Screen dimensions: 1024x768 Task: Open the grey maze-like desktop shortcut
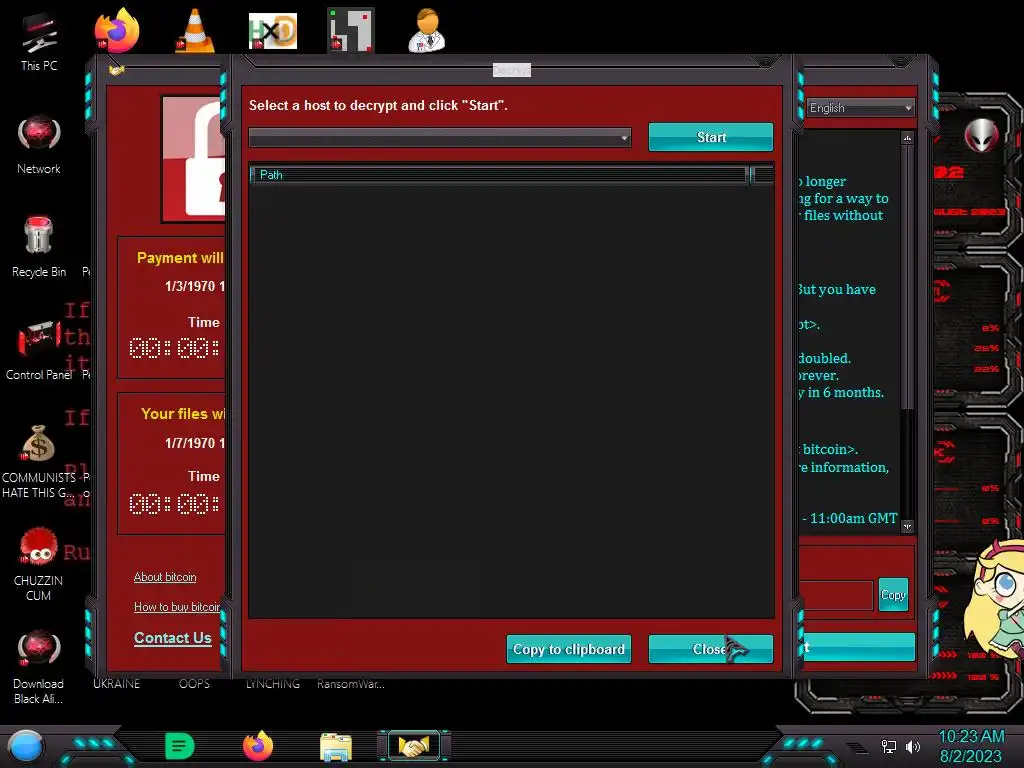point(351,30)
